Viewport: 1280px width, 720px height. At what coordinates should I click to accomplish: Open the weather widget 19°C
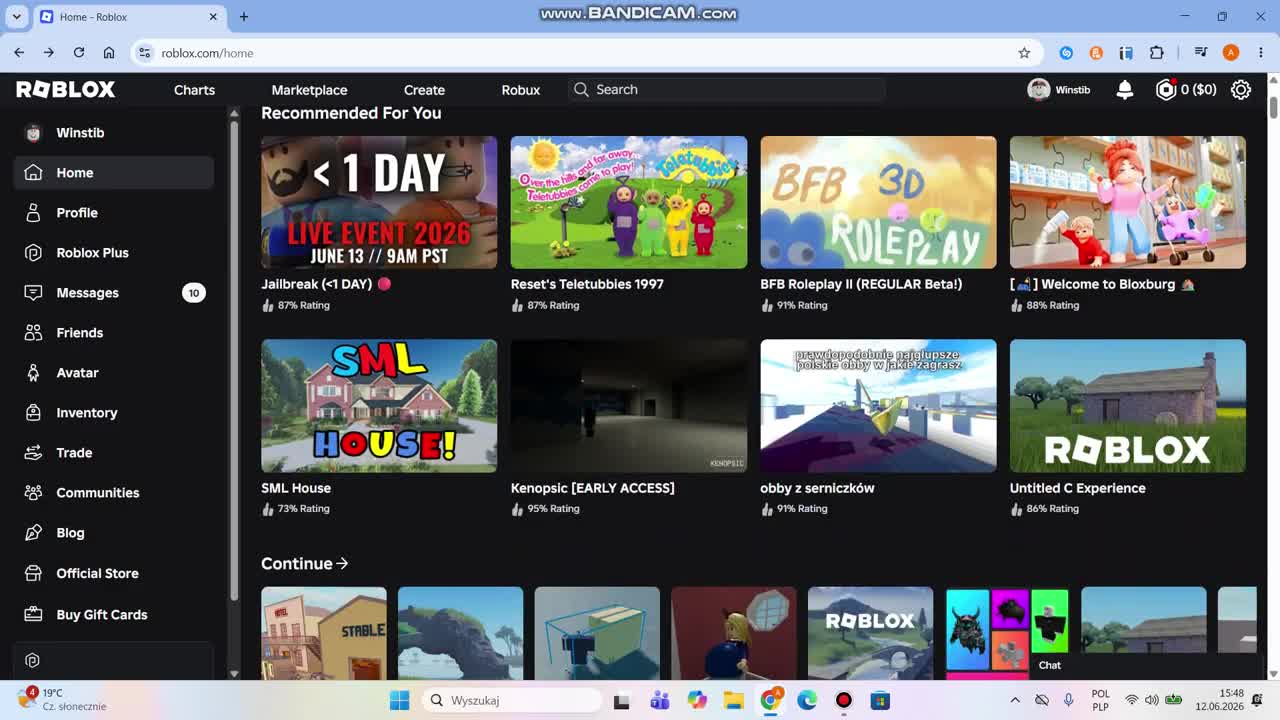[62, 700]
